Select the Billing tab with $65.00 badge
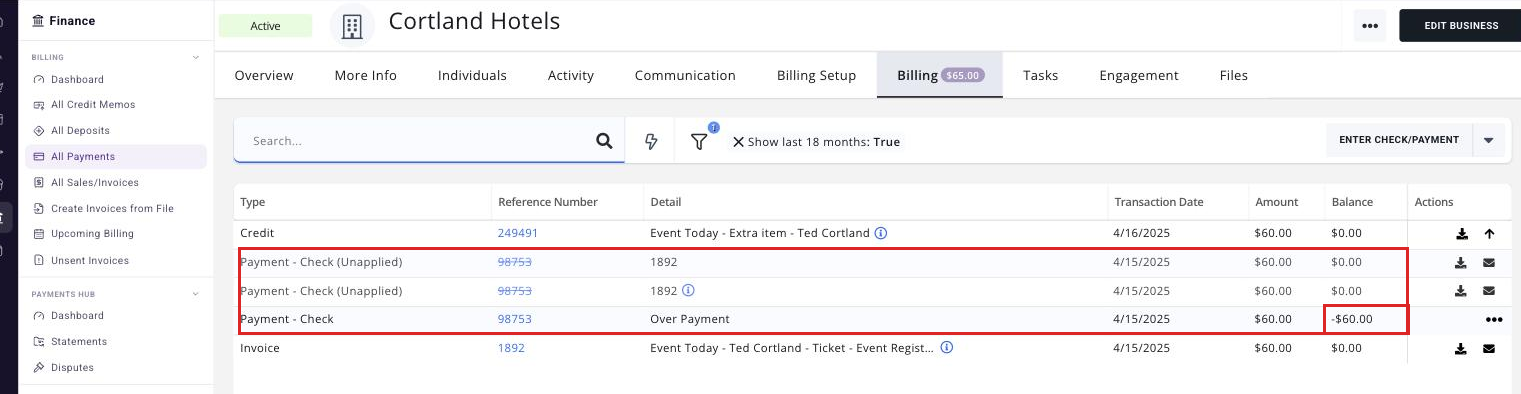 point(940,75)
